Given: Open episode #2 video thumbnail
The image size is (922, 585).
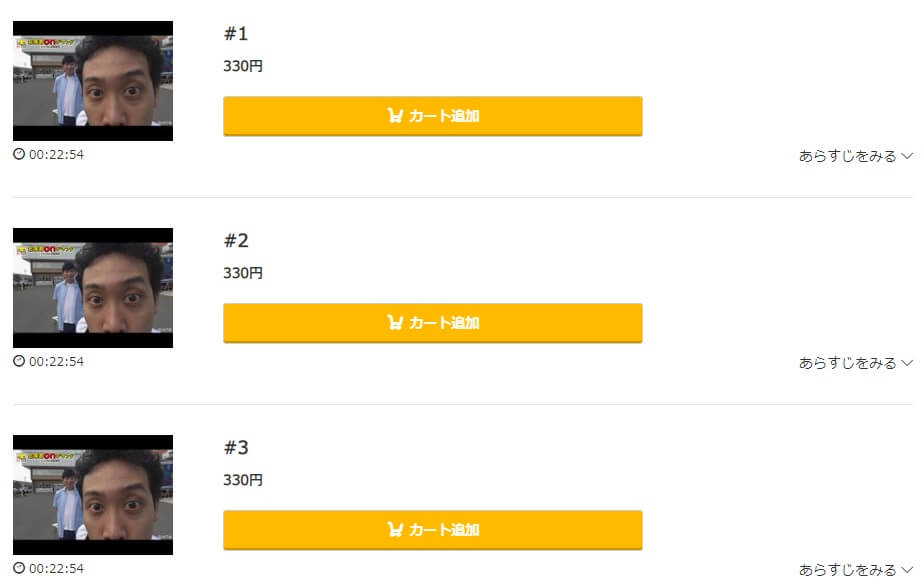Looking at the screenshot, I should [93, 288].
